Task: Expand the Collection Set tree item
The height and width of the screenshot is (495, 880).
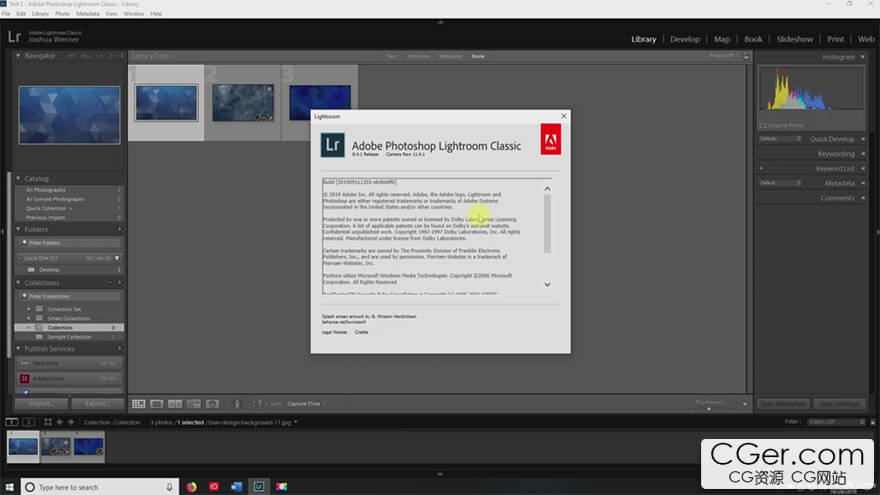Action: (x=29, y=309)
